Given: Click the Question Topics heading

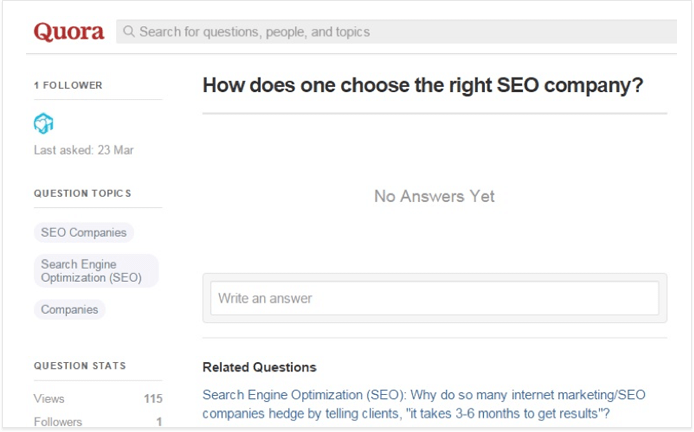Looking at the screenshot, I should (x=82, y=193).
